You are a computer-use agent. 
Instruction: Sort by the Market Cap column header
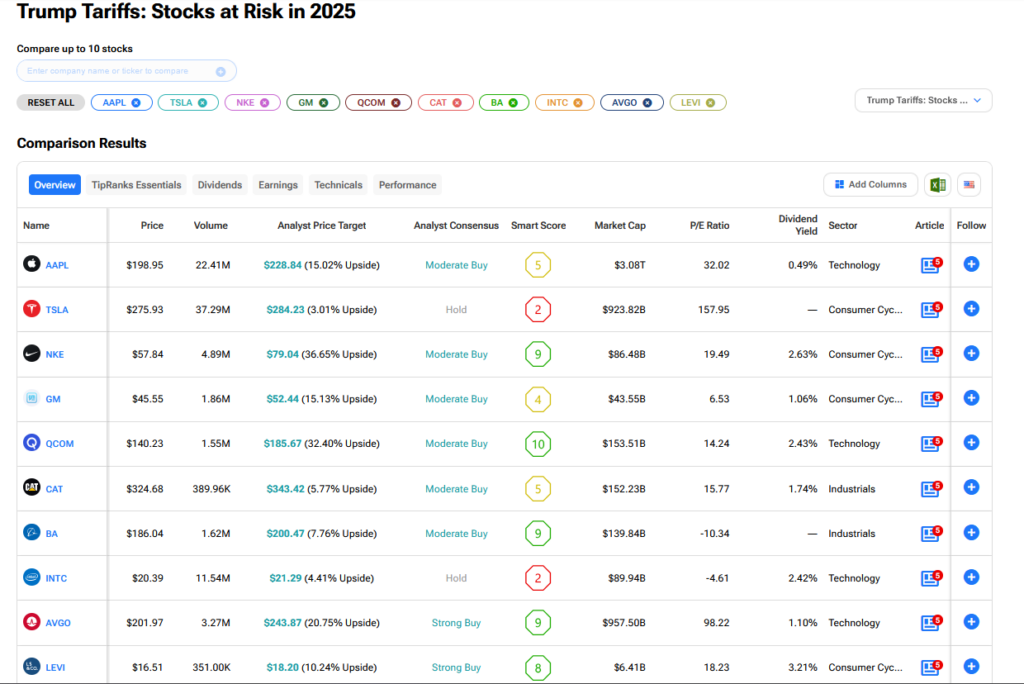tap(620, 225)
